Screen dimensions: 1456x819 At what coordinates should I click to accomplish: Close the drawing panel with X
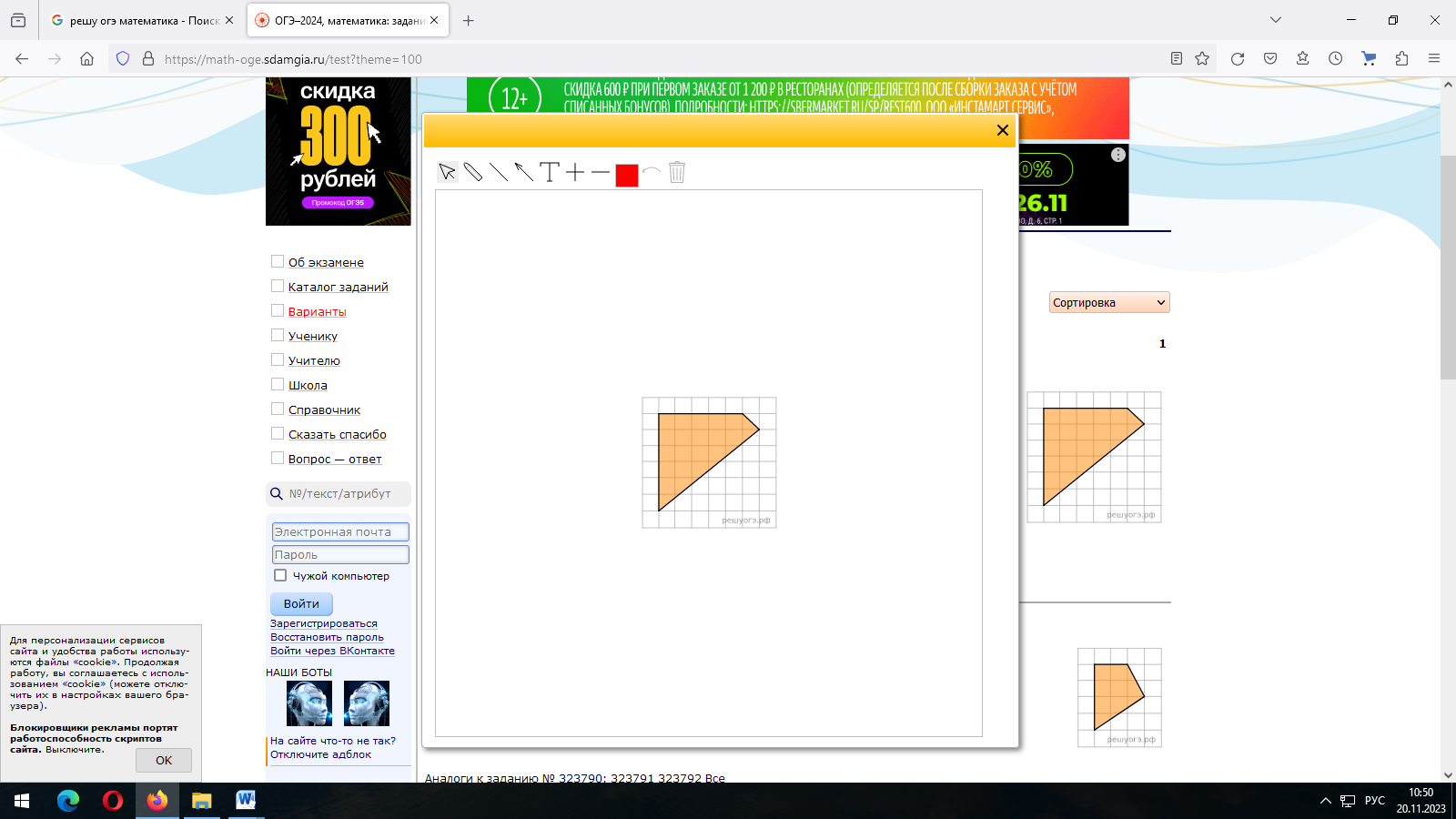coord(1003,130)
